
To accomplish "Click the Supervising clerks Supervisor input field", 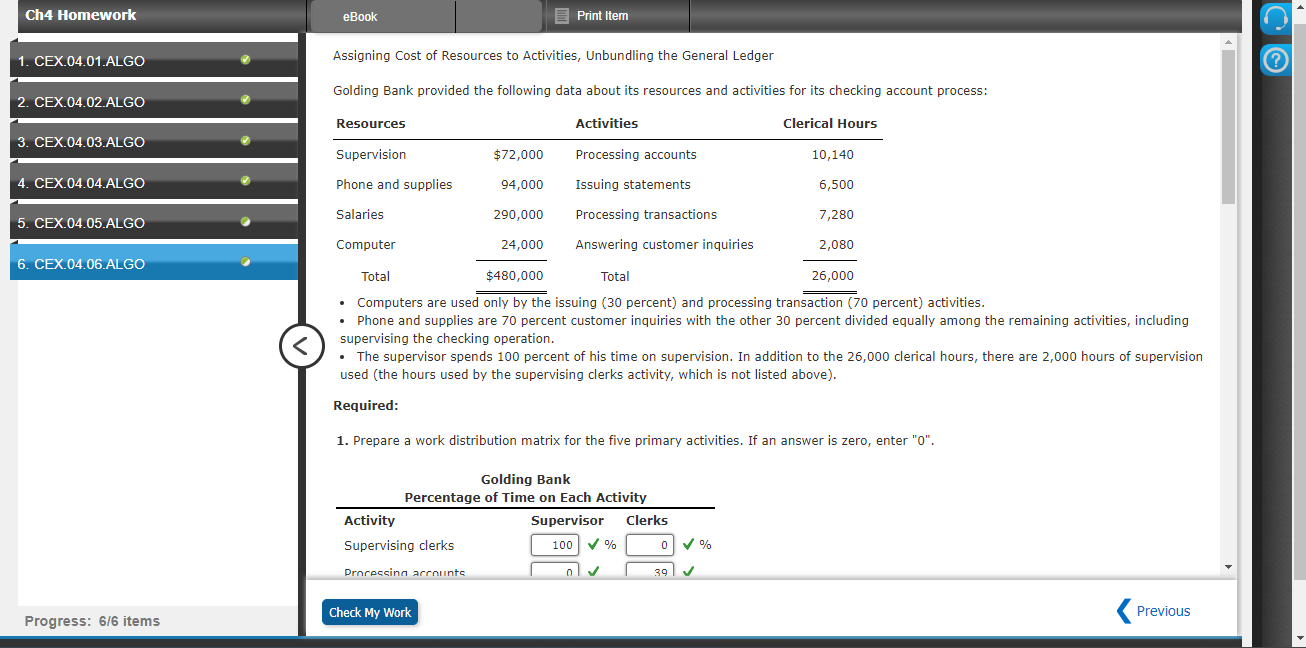I will (x=554, y=544).
